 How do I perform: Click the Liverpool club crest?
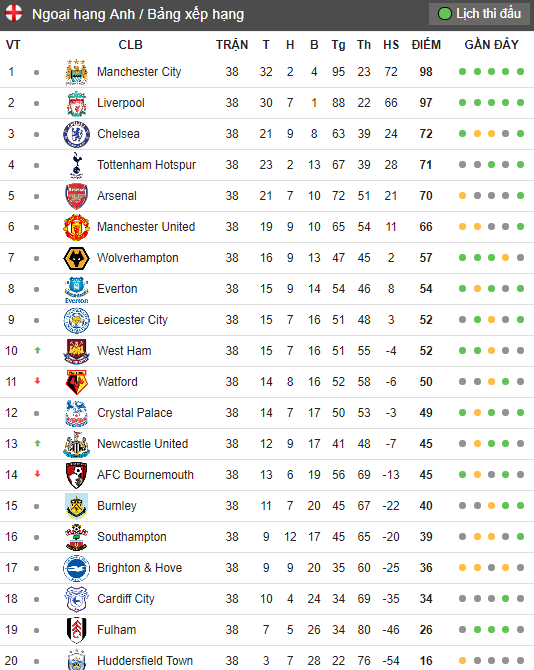[76, 103]
